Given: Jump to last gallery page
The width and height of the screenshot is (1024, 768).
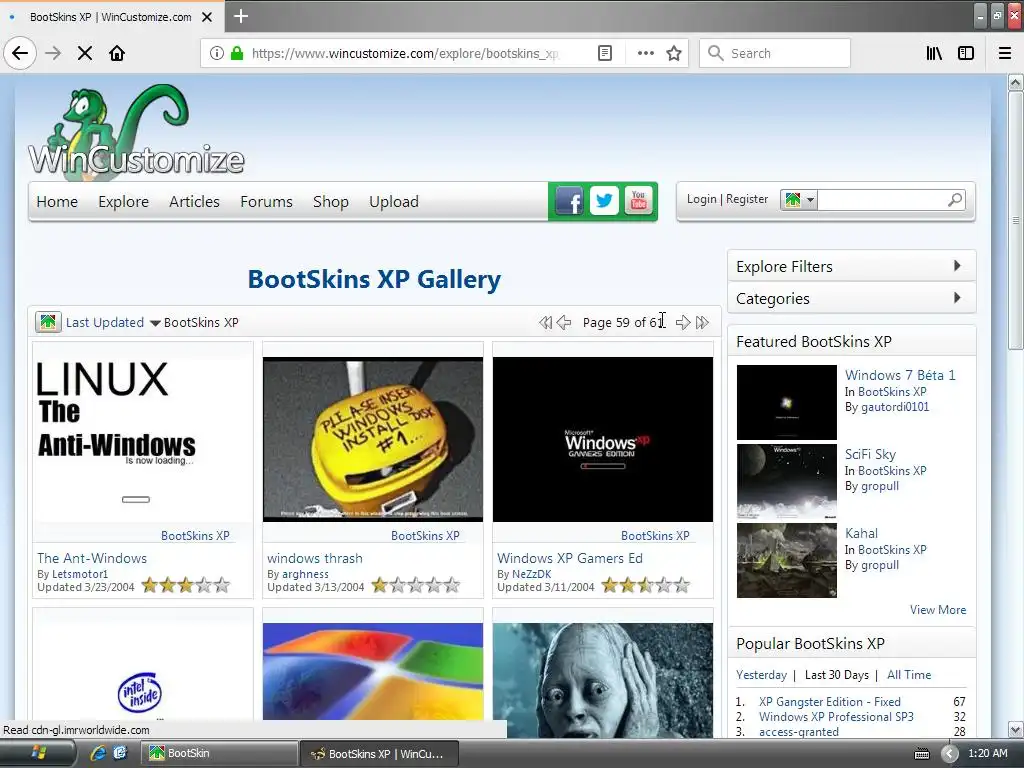Looking at the screenshot, I should tap(702, 323).
